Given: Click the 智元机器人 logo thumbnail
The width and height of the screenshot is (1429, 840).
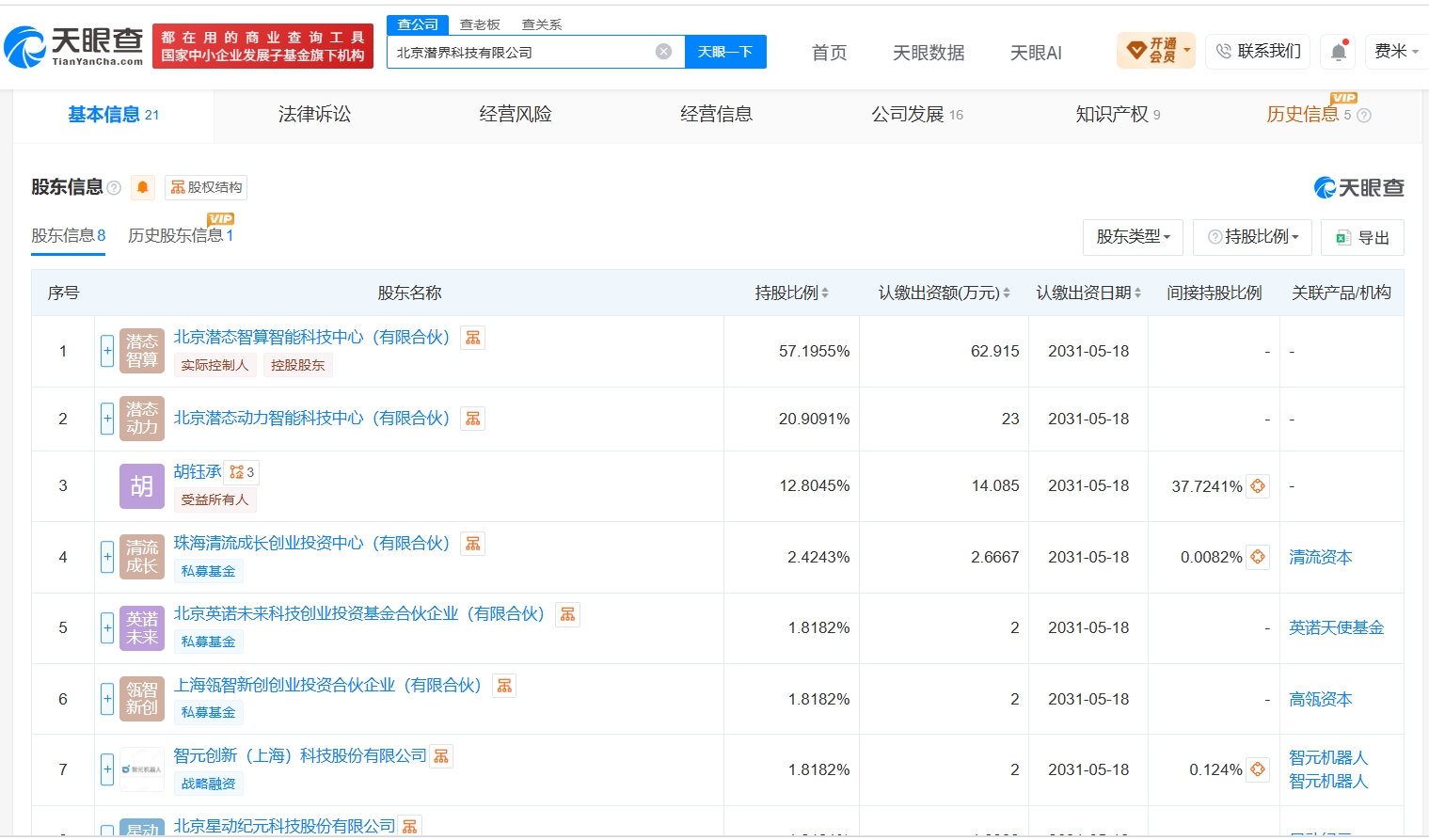Looking at the screenshot, I should tap(142, 769).
